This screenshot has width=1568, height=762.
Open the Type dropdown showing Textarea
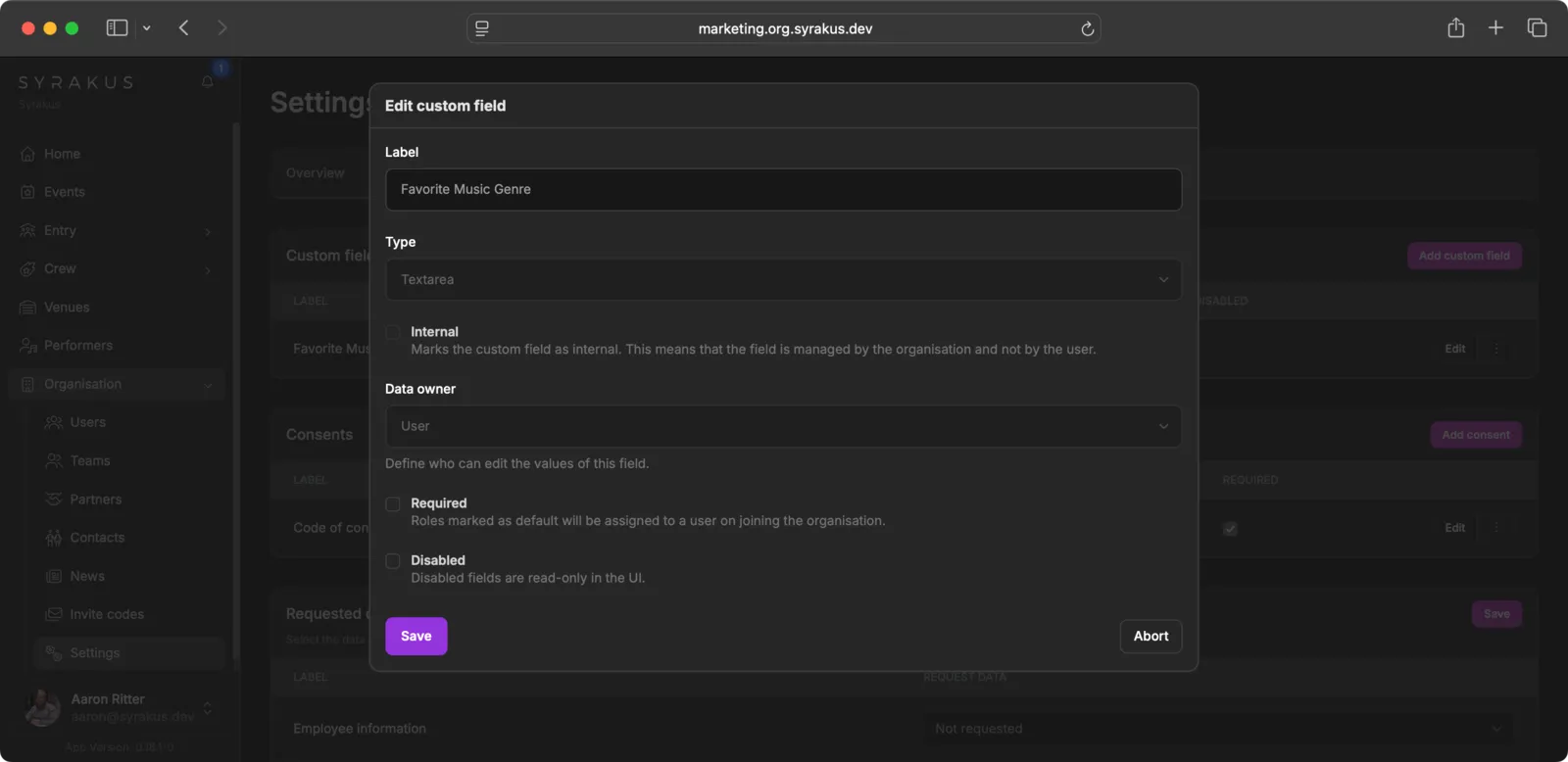(x=783, y=280)
